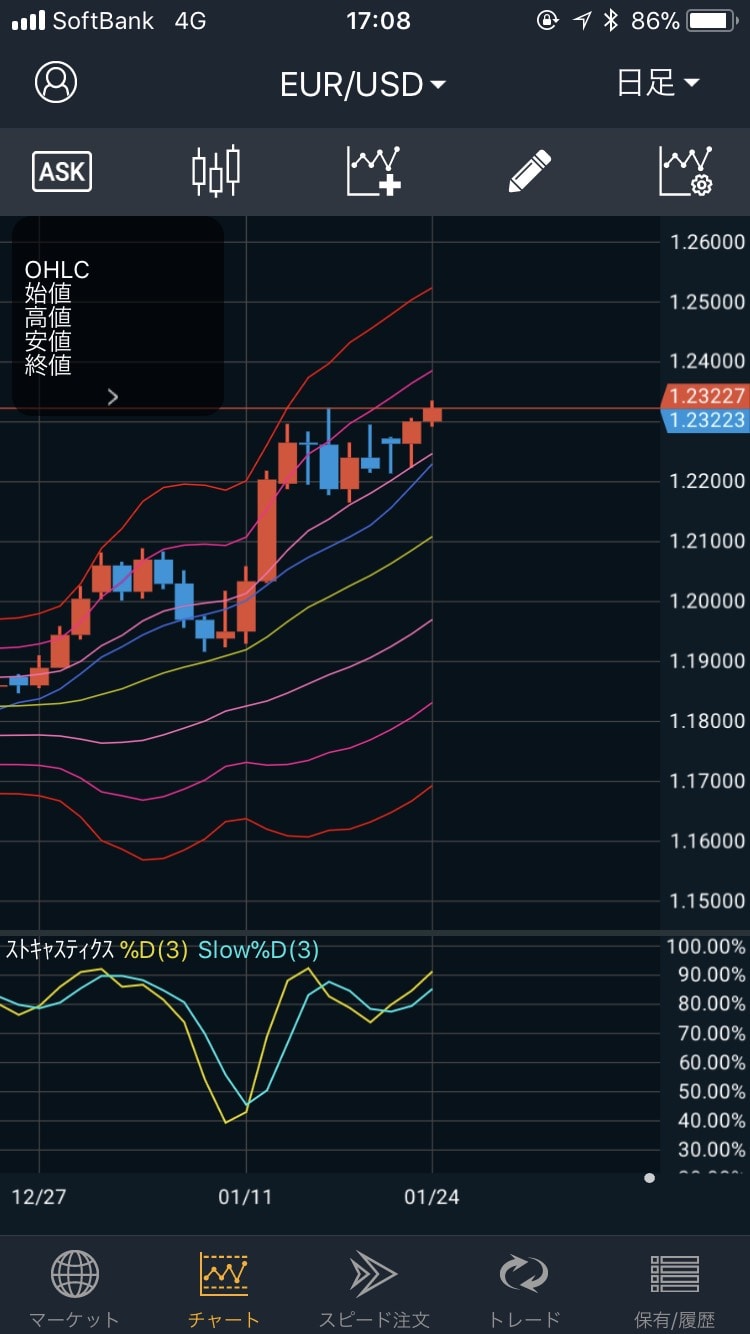Tap the 安値 low price label
The image size is (750, 1334).
click(48, 342)
